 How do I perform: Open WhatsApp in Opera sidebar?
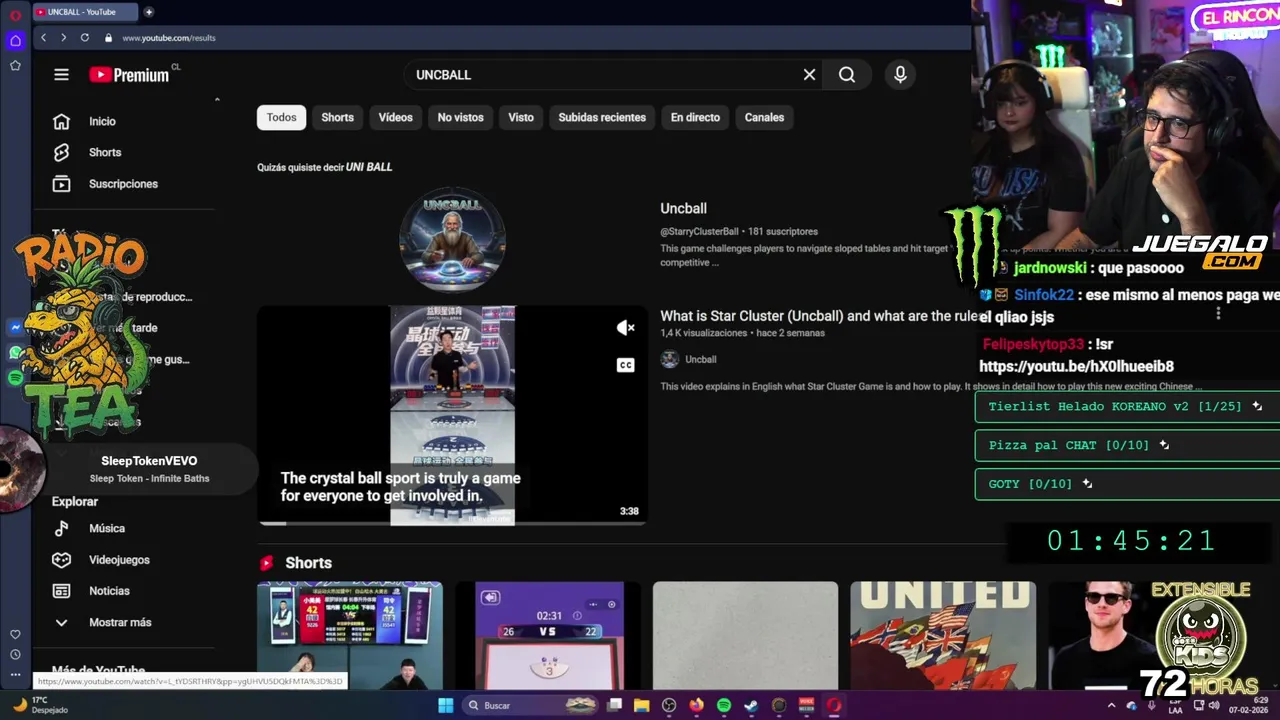(15, 353)
